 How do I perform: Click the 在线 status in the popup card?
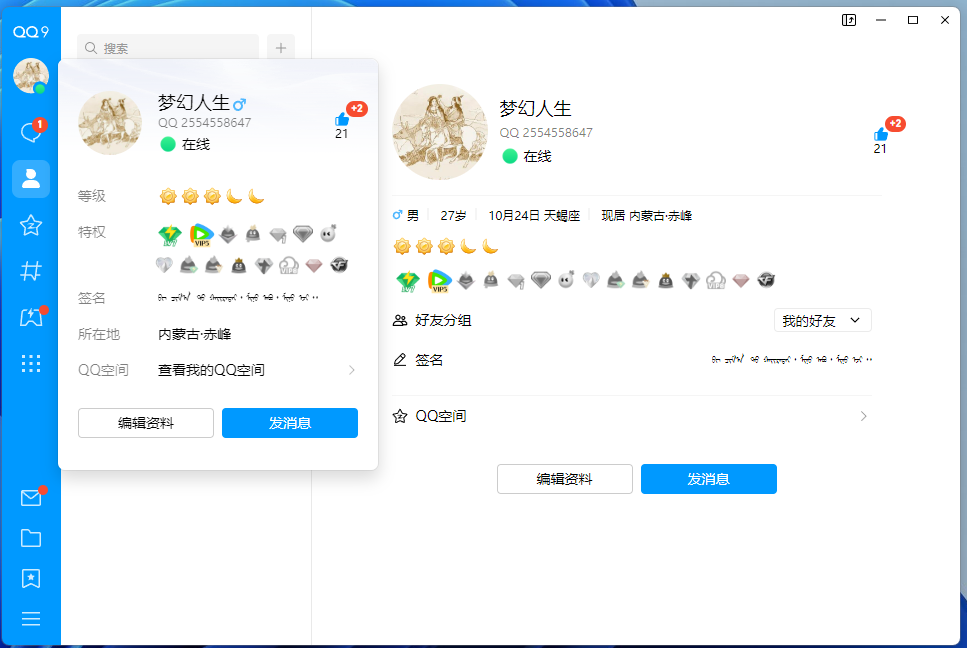[x=185, y=144]
